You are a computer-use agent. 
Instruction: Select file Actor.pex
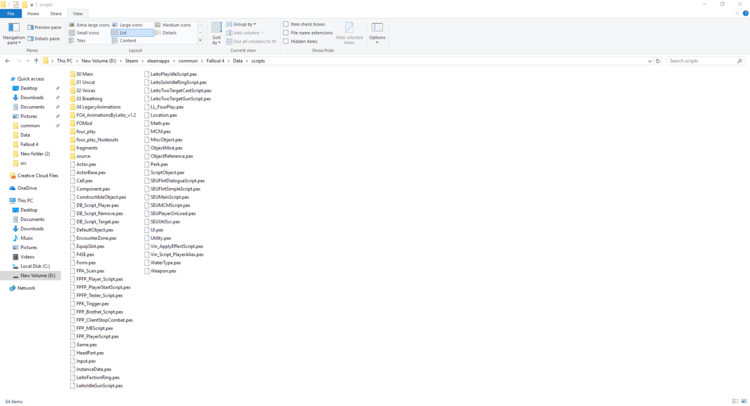pos(83,165)
